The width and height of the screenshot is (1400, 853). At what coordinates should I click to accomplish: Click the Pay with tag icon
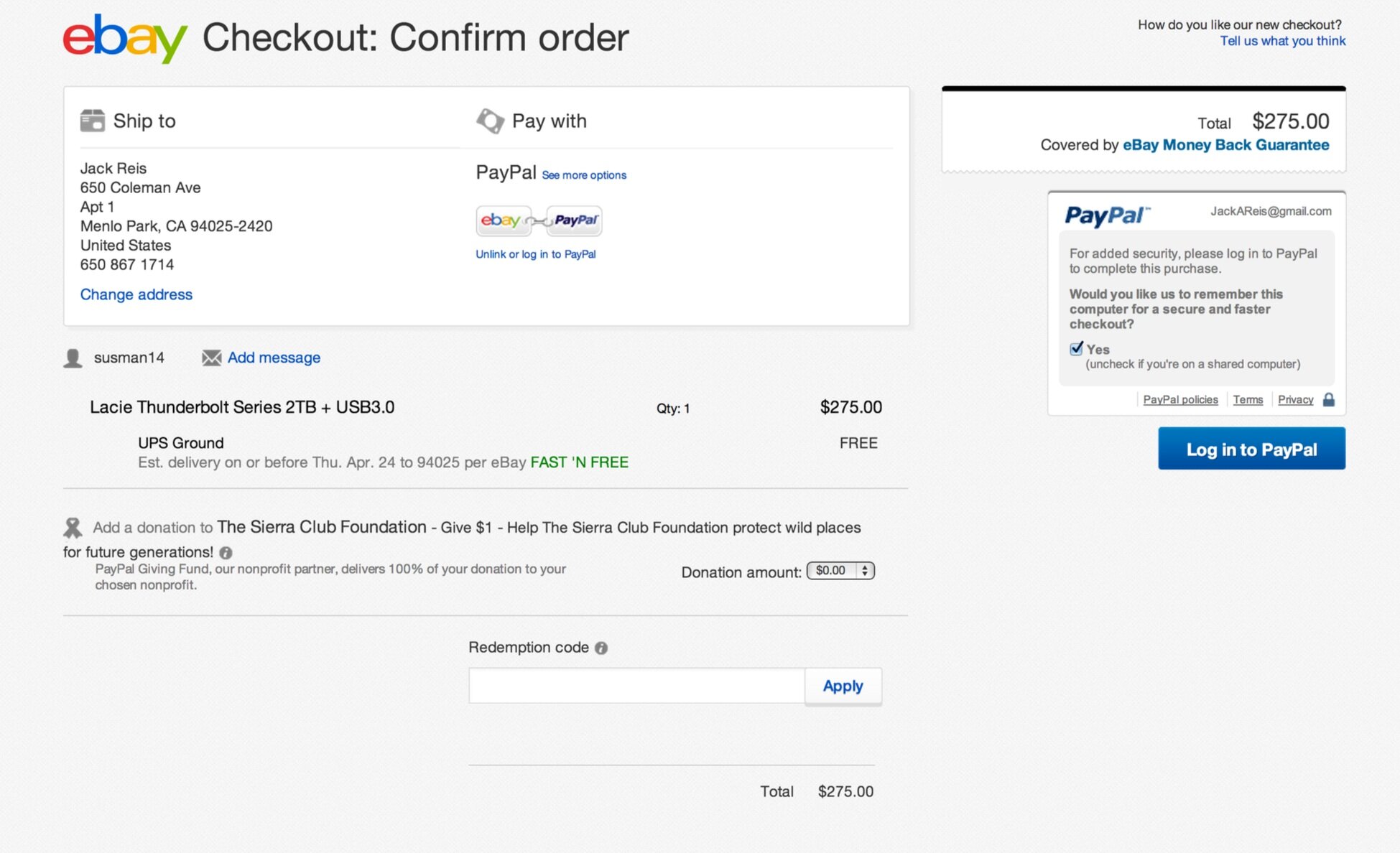pos(490,121)
